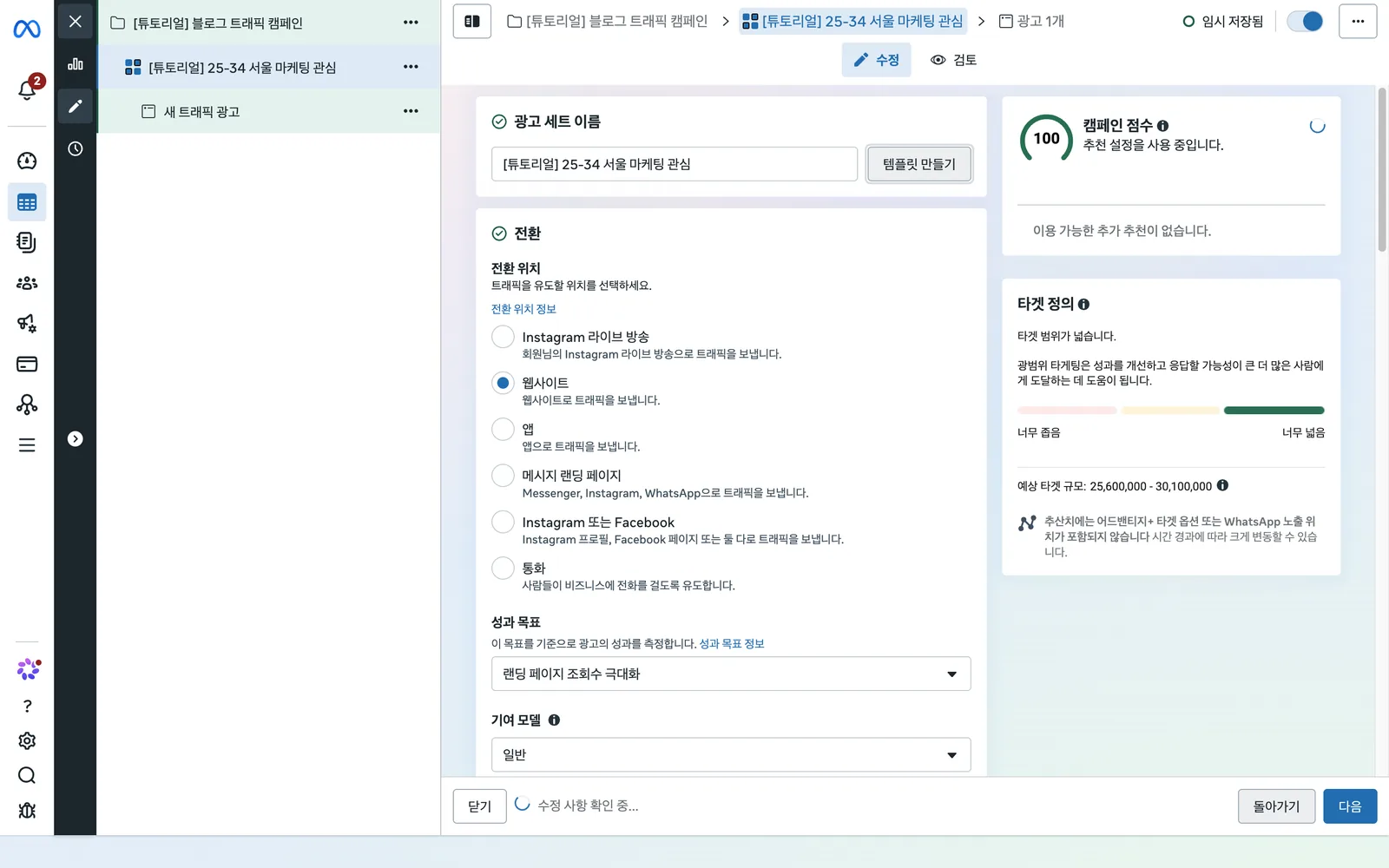This screenshot has height=868, width=1389.
Task: Open ad set row three-dot menu
Action: 411,67
